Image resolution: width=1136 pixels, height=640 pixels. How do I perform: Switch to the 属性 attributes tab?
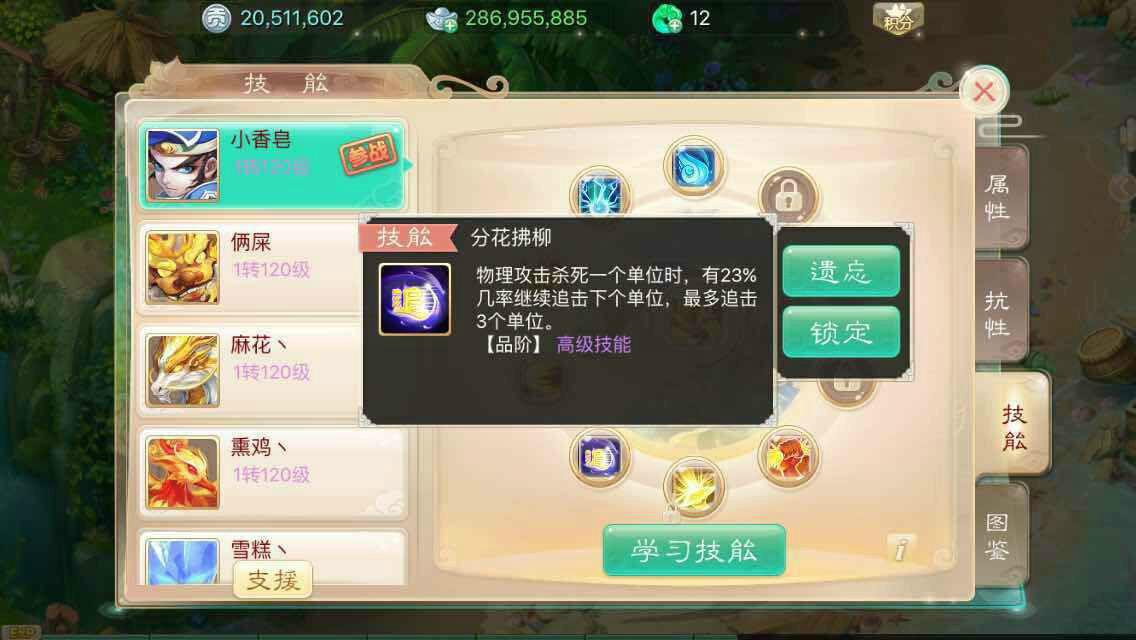click(x=1000, y=197)
